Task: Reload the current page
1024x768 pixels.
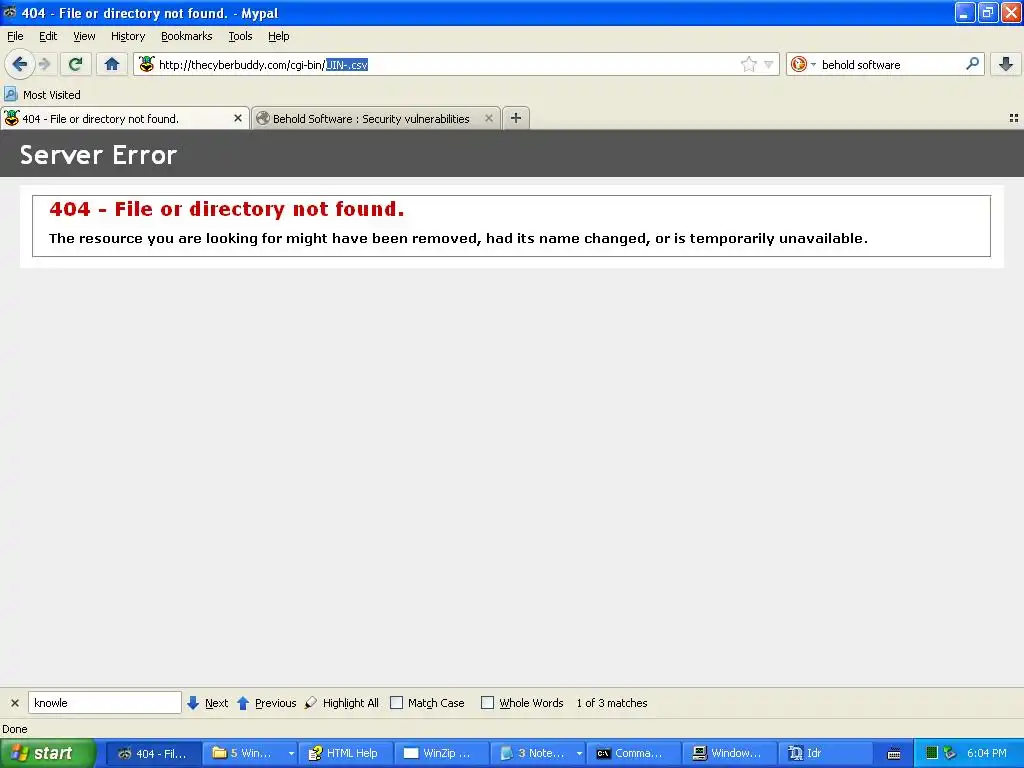Action: click(x=76, y=64)
